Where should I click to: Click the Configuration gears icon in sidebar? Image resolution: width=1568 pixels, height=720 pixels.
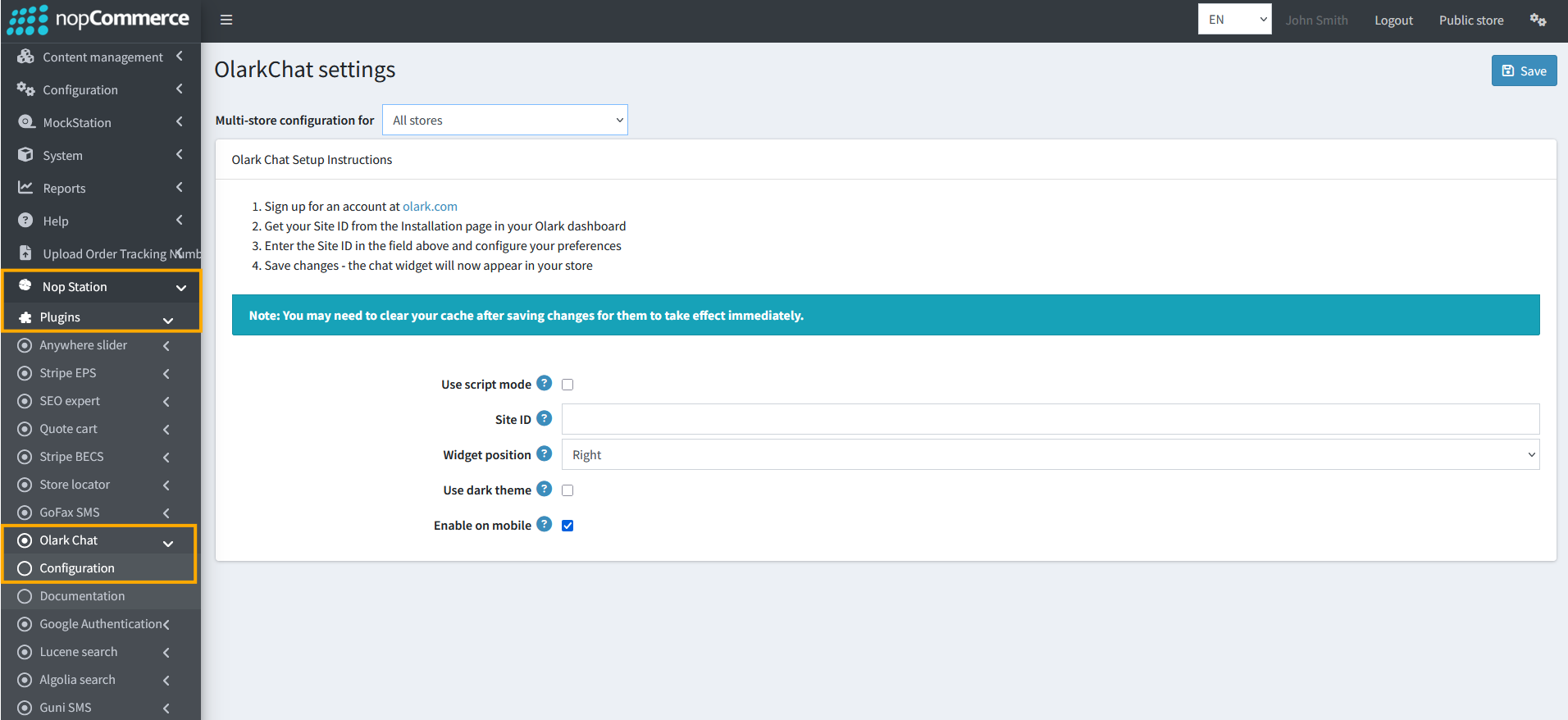(25, 89)
